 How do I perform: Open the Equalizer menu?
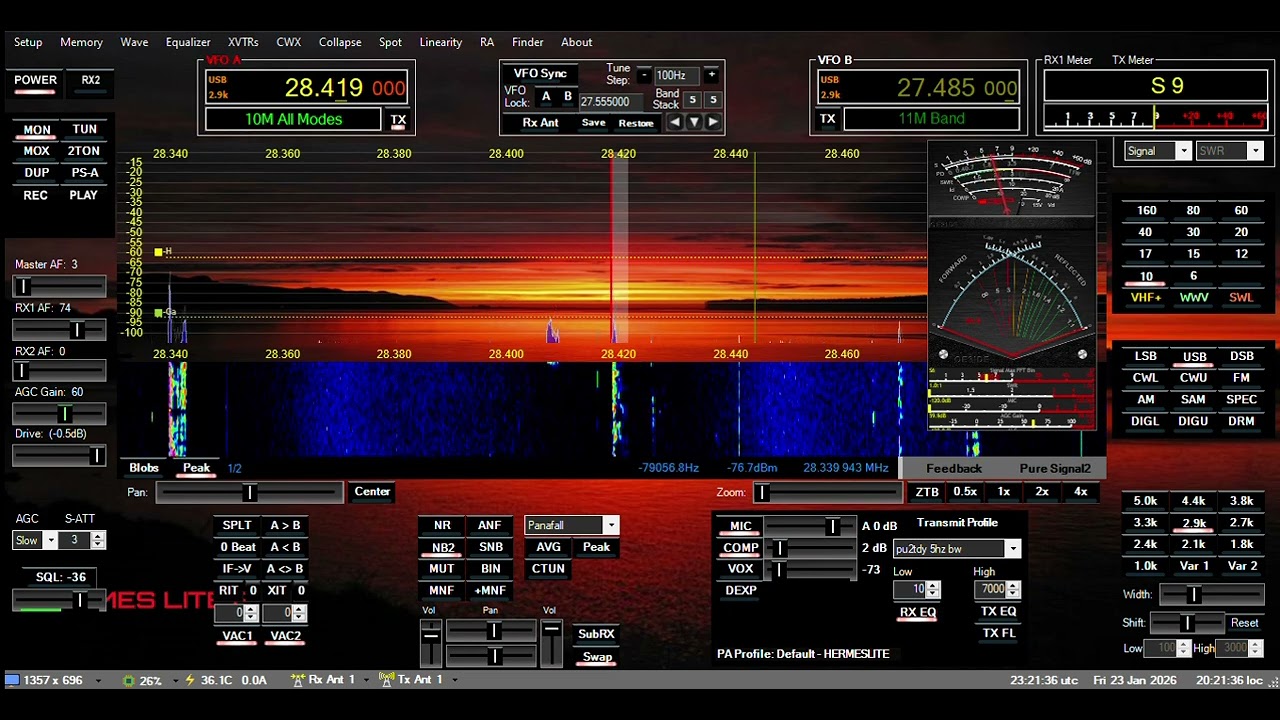[x=188, y=42]
